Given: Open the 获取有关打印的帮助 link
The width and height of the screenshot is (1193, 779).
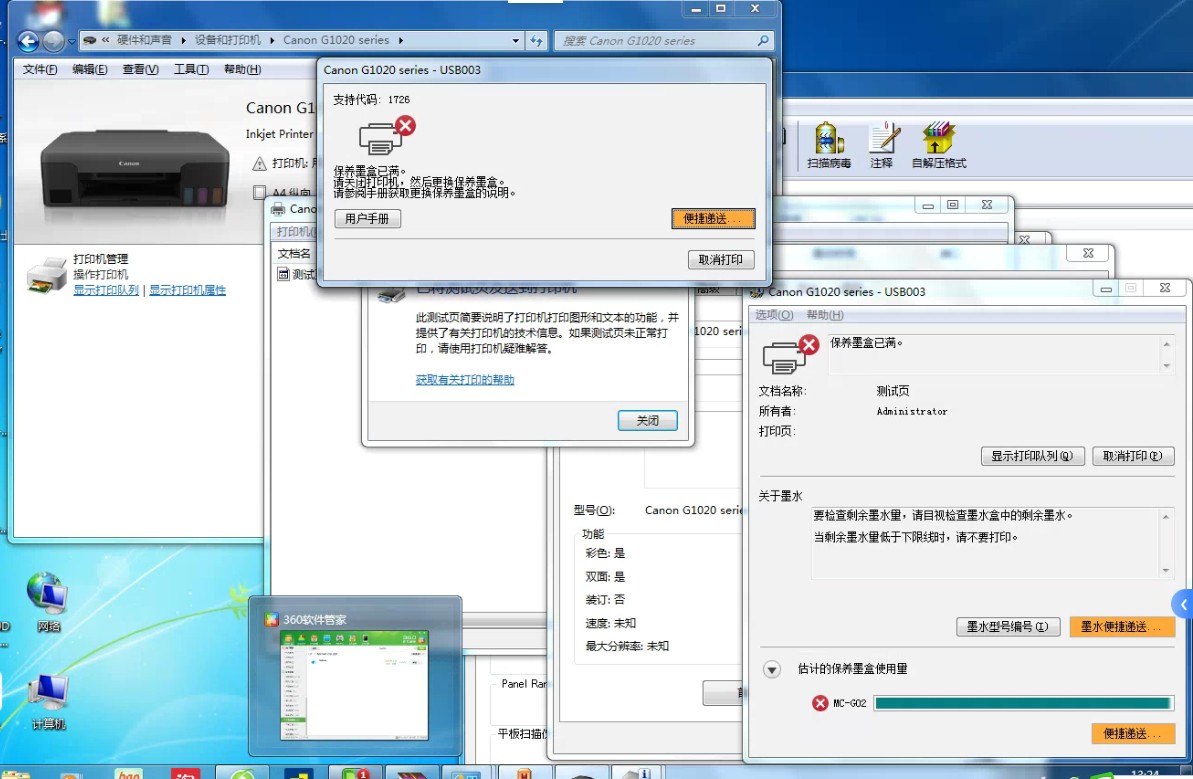Looking at the screenshot, I should (x=465, y=380).
